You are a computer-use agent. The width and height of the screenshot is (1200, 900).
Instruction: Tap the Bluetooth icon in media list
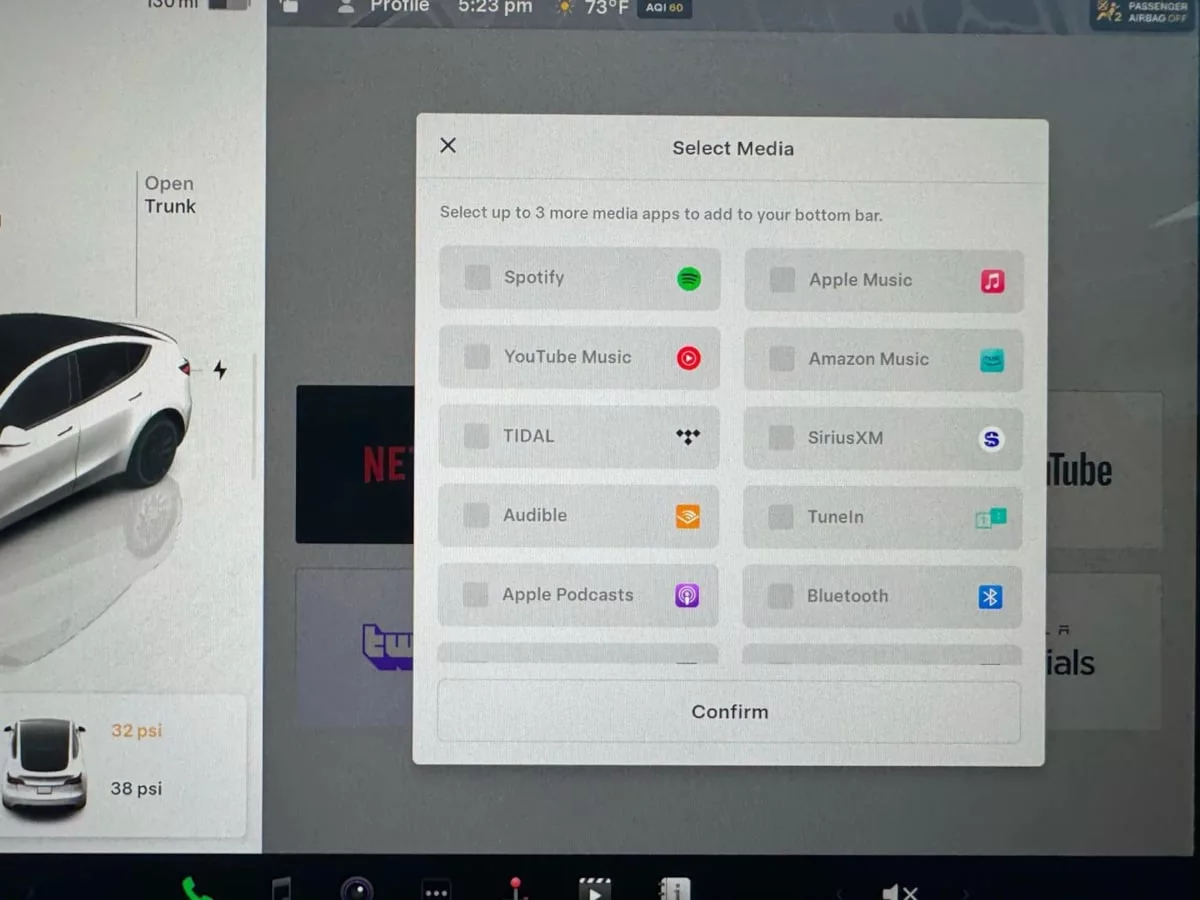(x=990, y=597)
